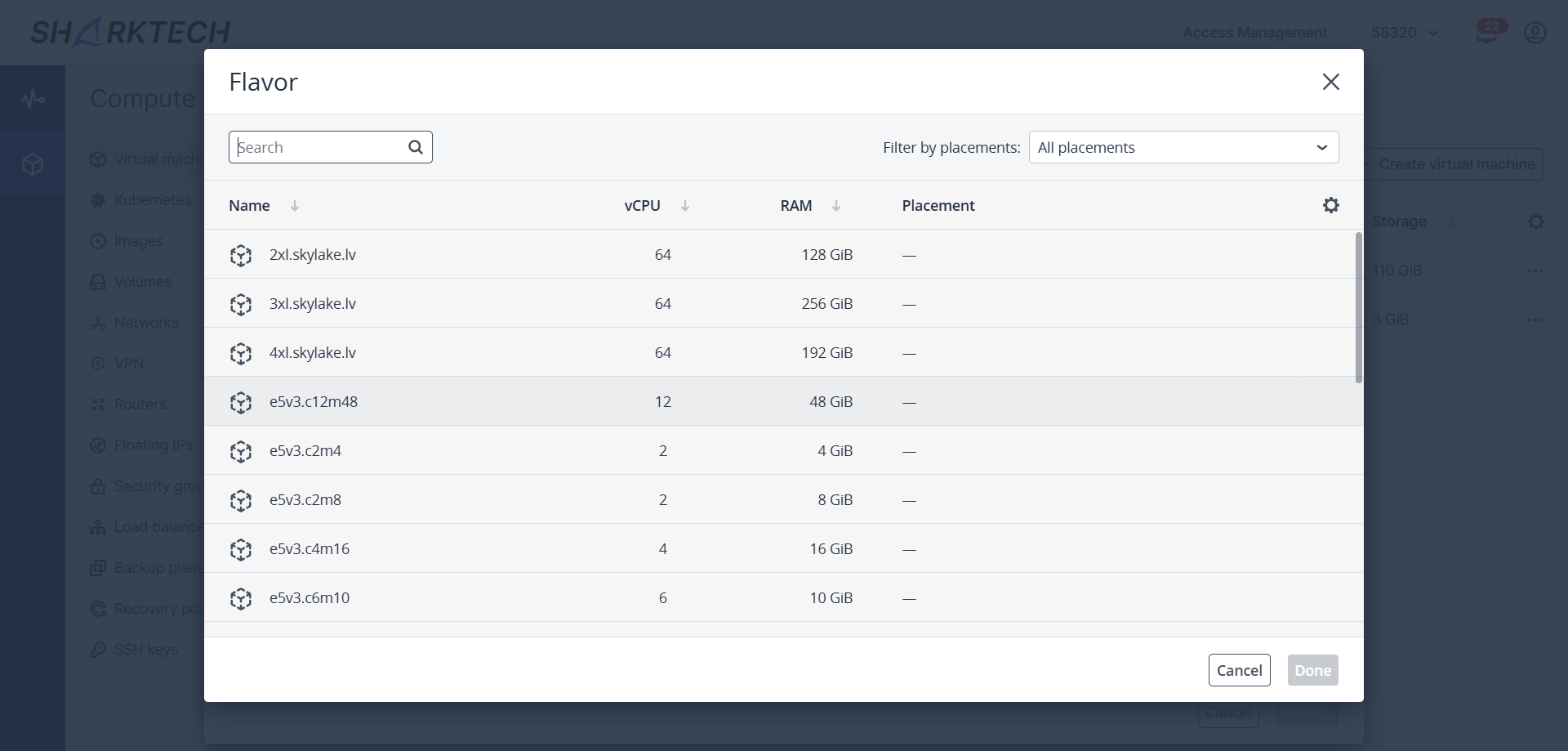Click the flavor icon for e5v3.c2m4
1568x751 pixels.
click(241, 451)
